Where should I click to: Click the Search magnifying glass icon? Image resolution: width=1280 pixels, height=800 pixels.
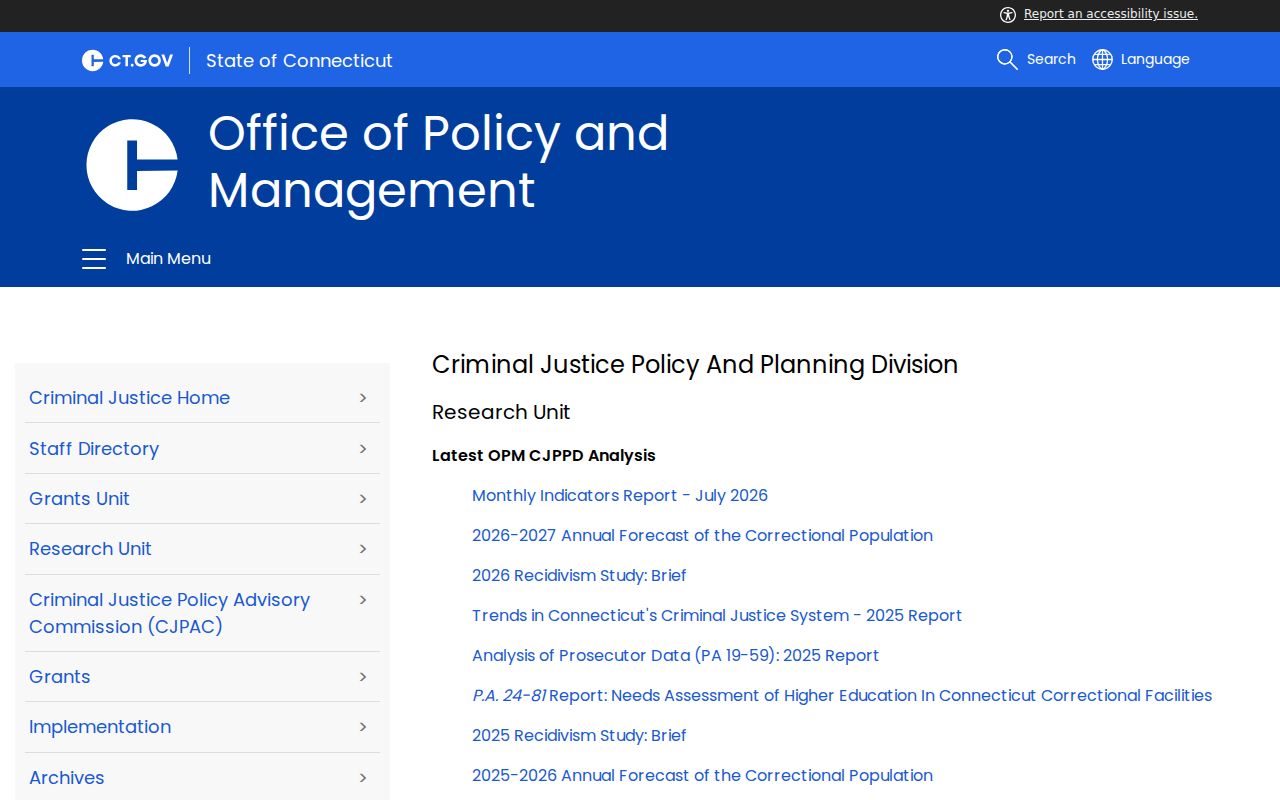pos(1007,59)
